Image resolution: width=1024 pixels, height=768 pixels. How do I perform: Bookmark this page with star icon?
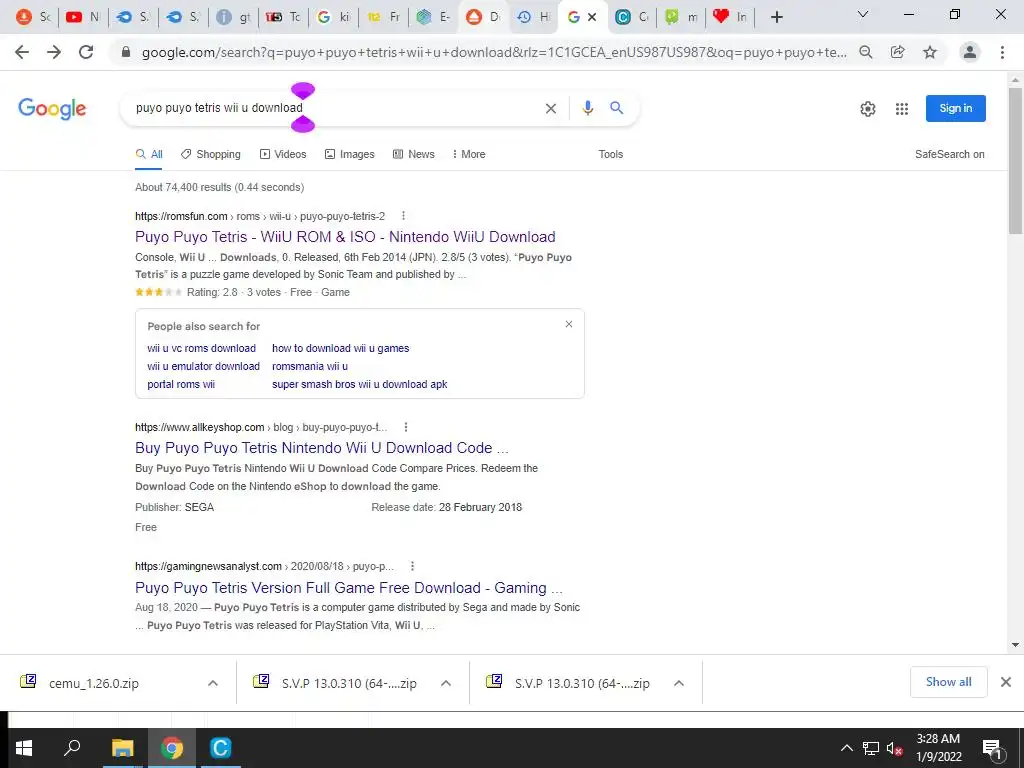click(x=930, y=52)
